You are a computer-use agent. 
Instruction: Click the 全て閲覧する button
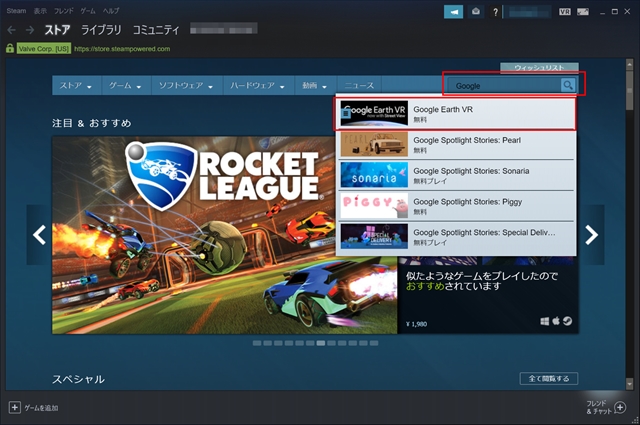548,379
